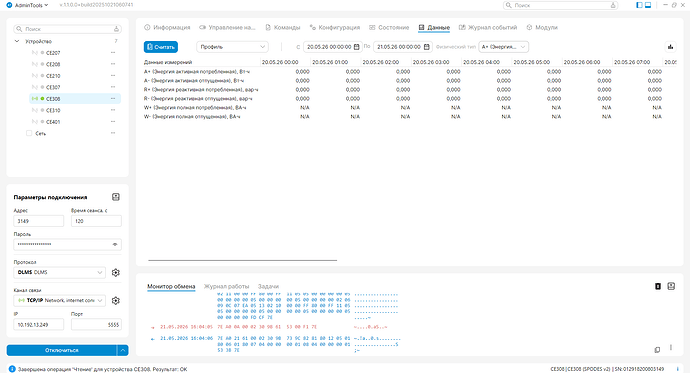Open the Задачи tab
Viewport: 690px width, 373px height.
268,286
